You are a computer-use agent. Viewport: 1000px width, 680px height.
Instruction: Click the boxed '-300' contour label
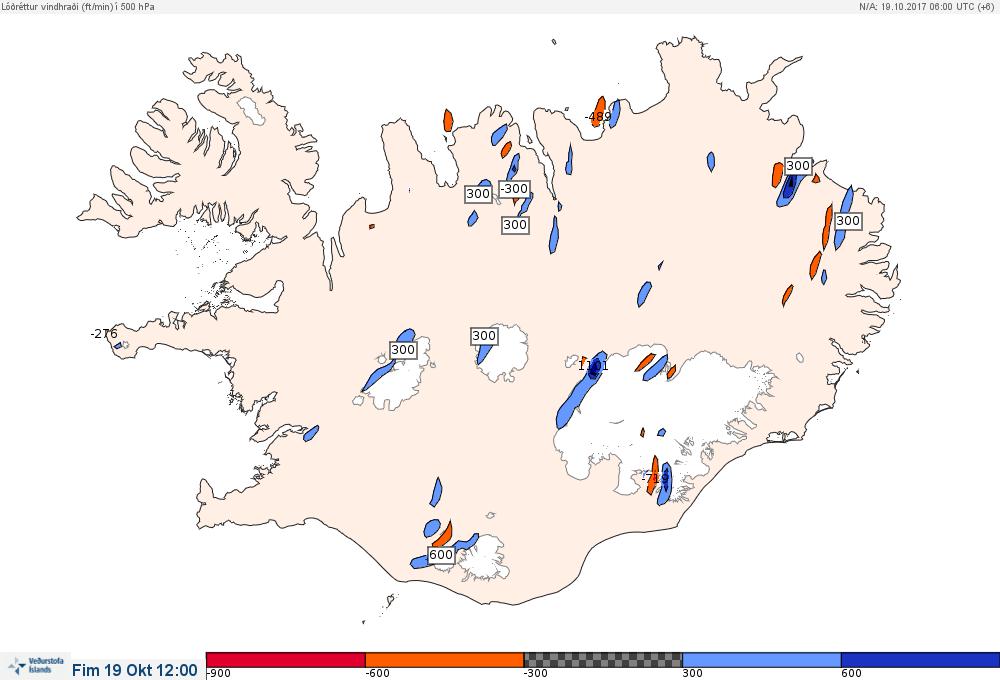514,189
